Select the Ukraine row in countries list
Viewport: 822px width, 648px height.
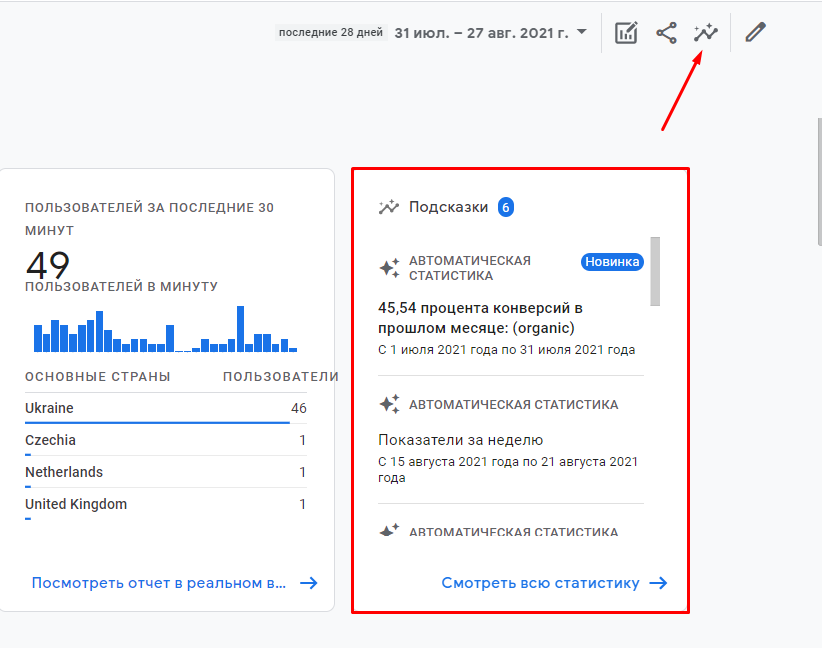click(x=165, y=408)
